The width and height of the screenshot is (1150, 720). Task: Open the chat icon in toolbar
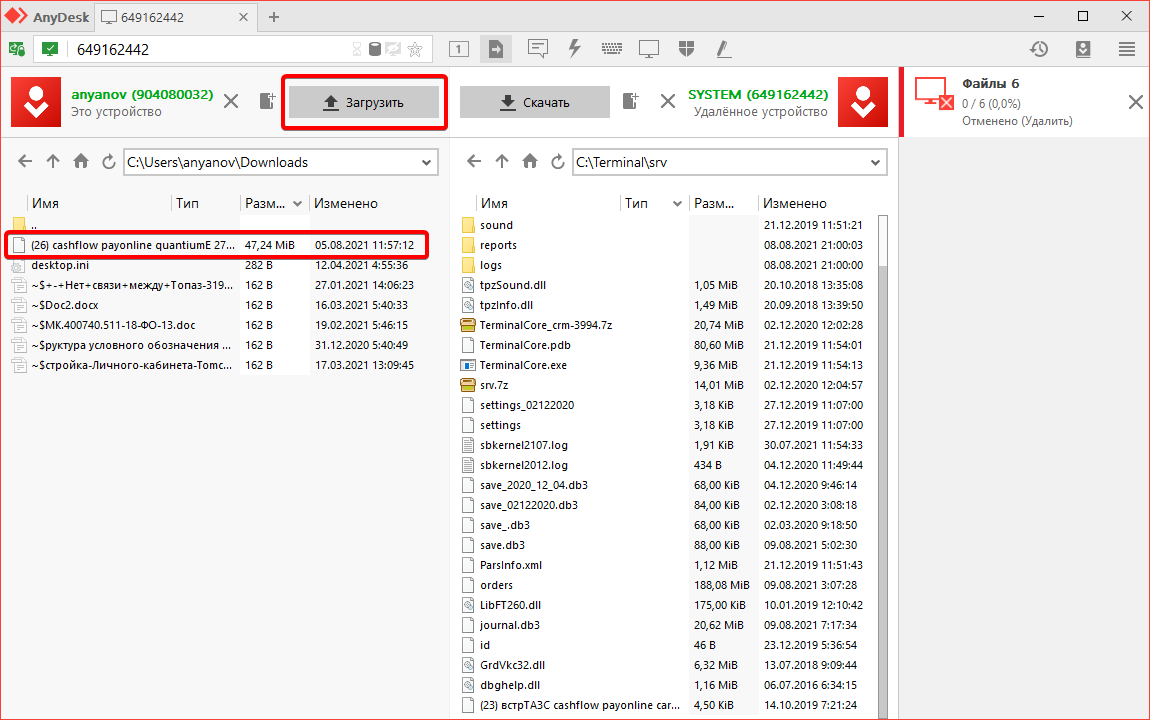[x=538, y=49]
